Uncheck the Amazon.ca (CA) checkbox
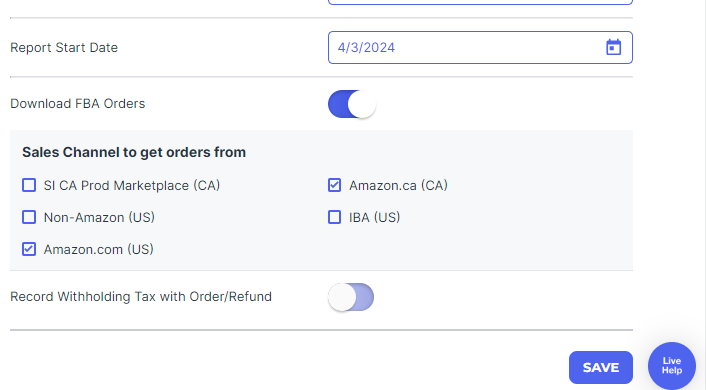This screenshot has height=390, width=706. coord(335,185)
